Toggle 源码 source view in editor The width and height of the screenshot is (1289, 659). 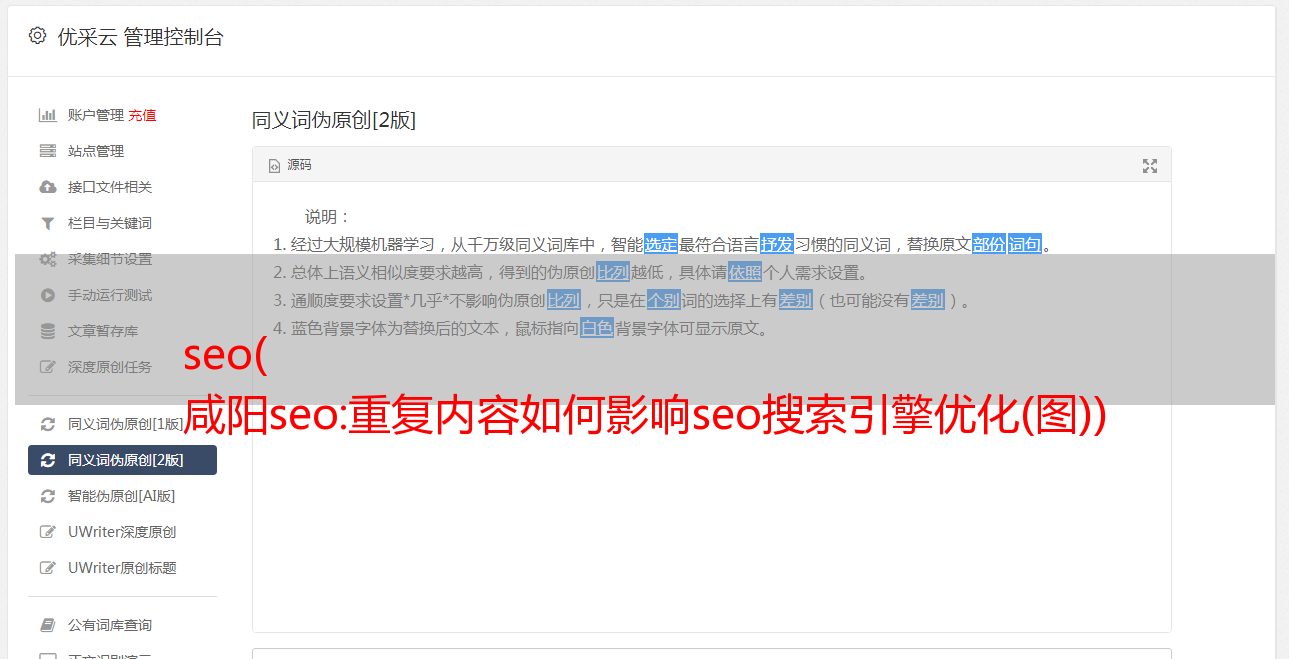click(290, 165)
